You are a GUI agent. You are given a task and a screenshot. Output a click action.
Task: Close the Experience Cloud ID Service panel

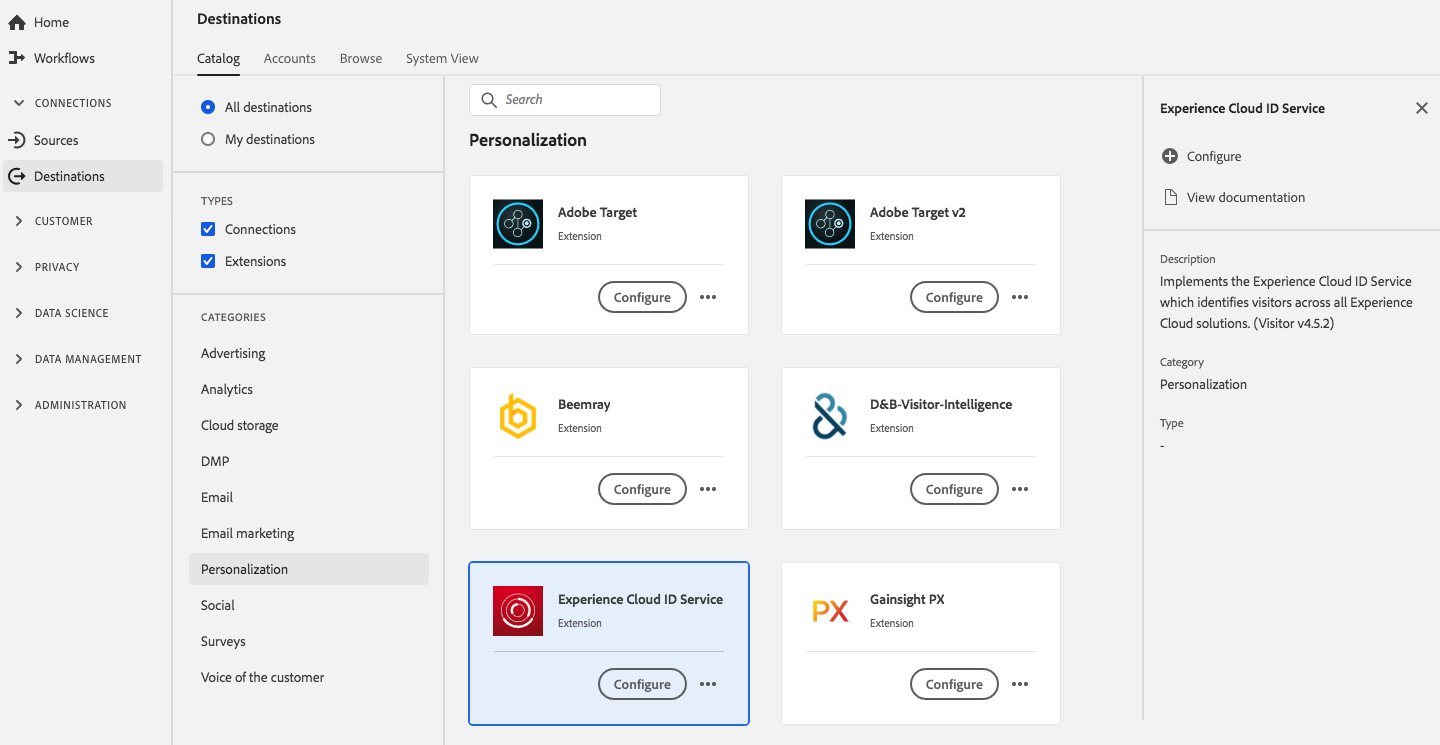[x=1422, y=108]
